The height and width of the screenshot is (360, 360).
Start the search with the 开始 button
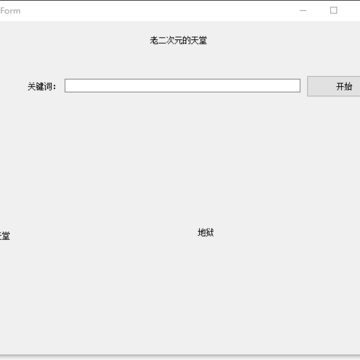334,86
